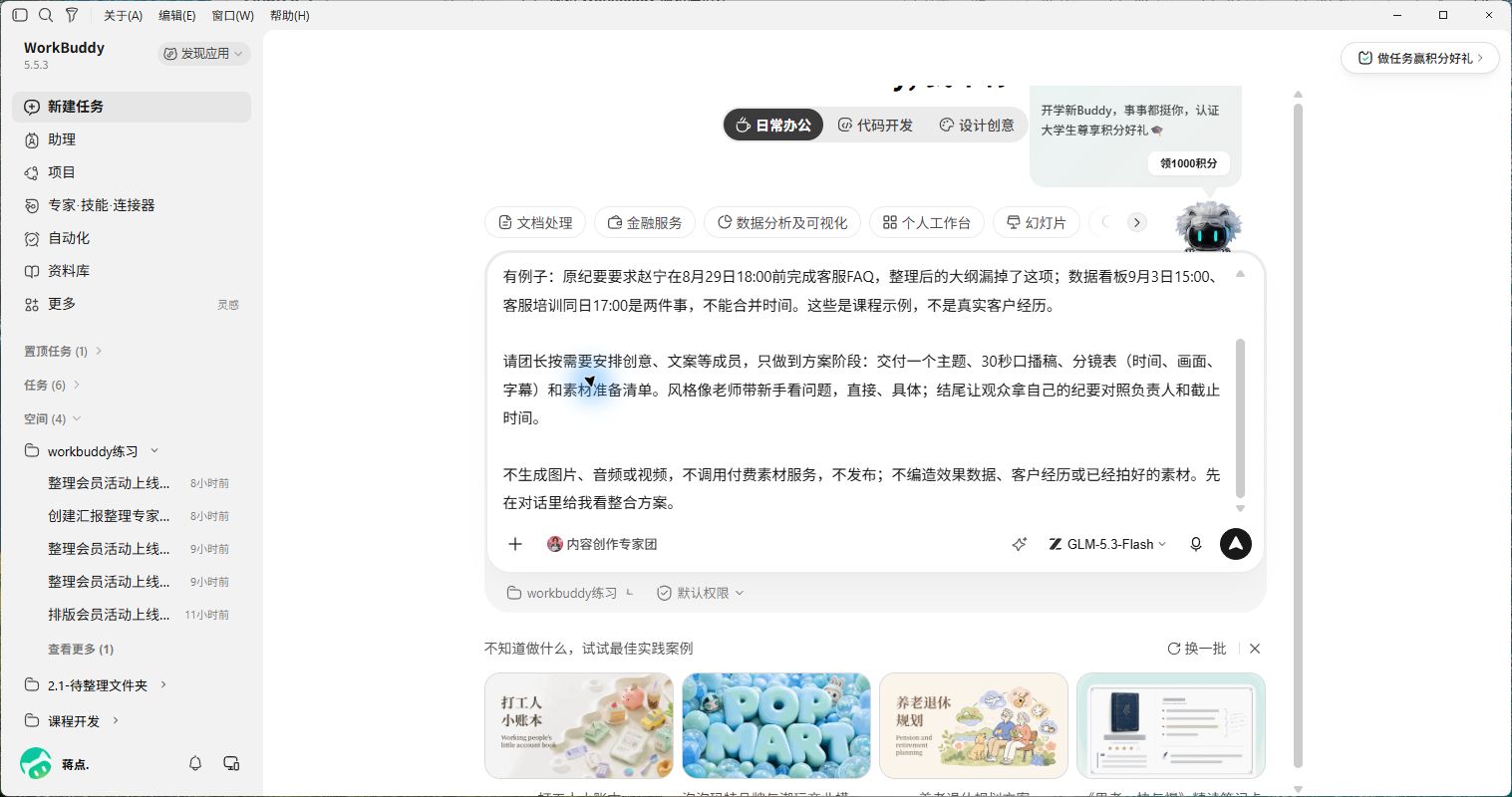The image size is (1512, 797).
Task: Start a 新建任务
Action: tap(132, 107)
